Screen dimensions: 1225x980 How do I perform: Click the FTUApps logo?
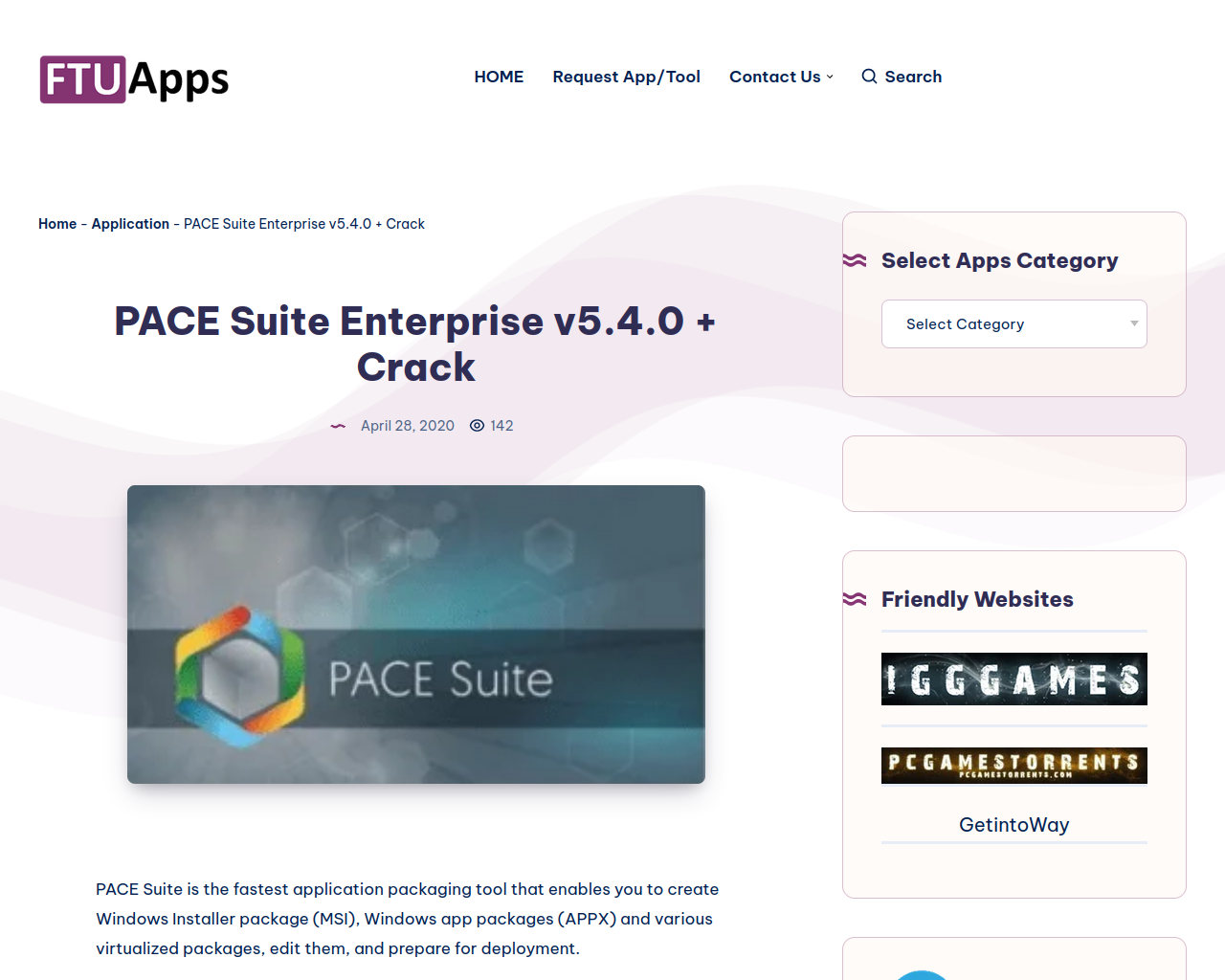134,79
